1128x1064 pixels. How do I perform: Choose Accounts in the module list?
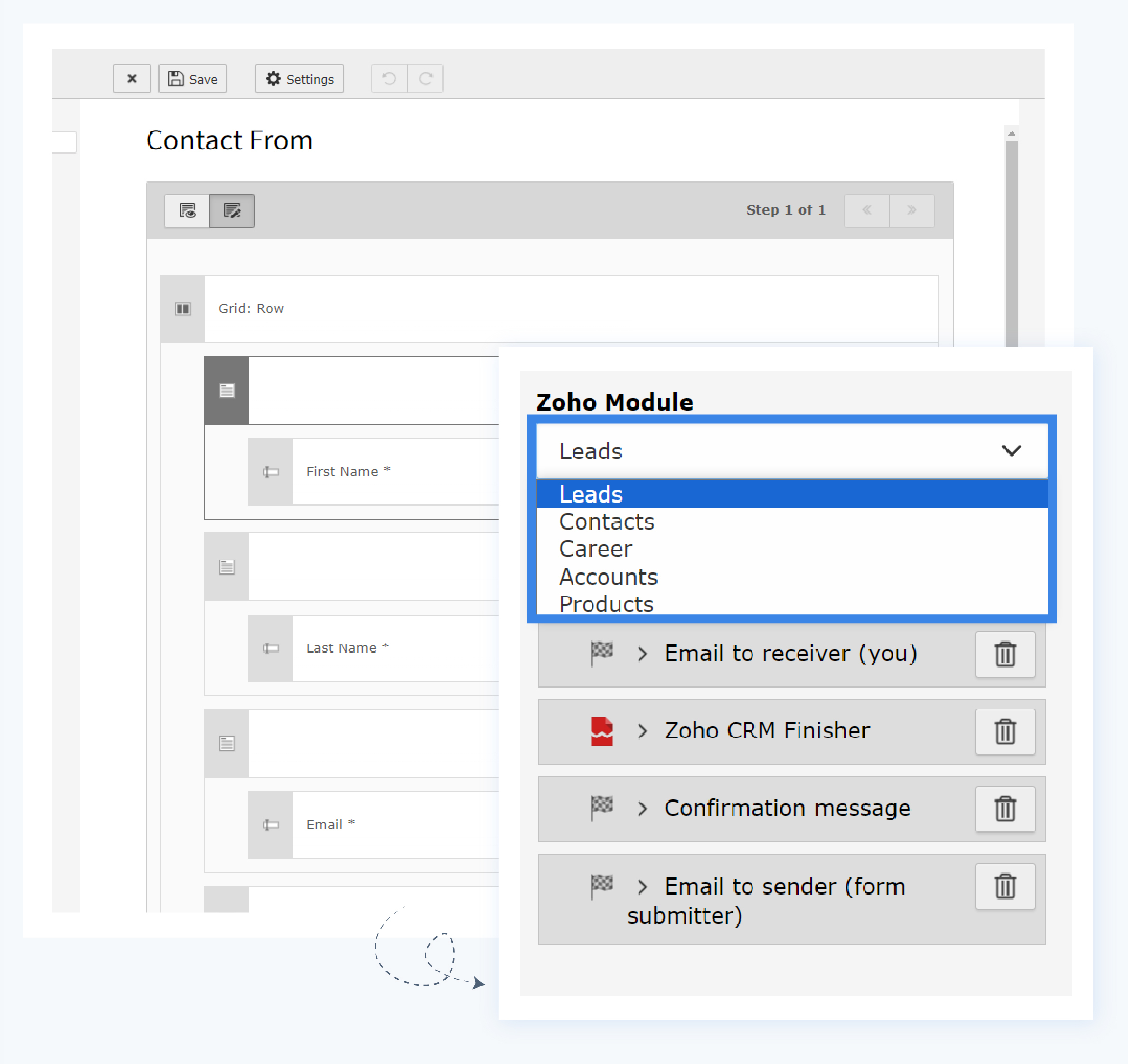[608, 577]
